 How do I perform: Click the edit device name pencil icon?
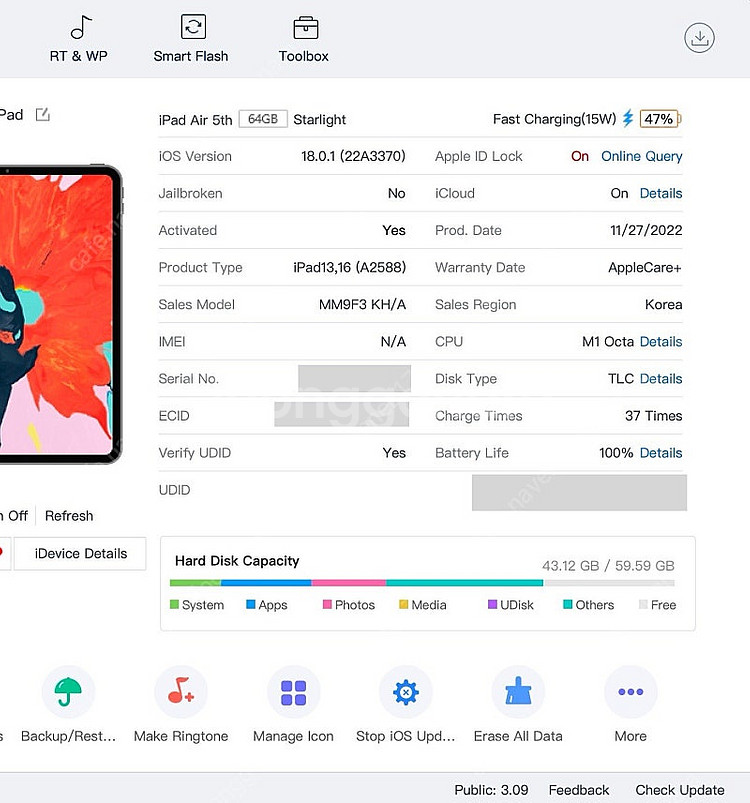tap(42, 114)
